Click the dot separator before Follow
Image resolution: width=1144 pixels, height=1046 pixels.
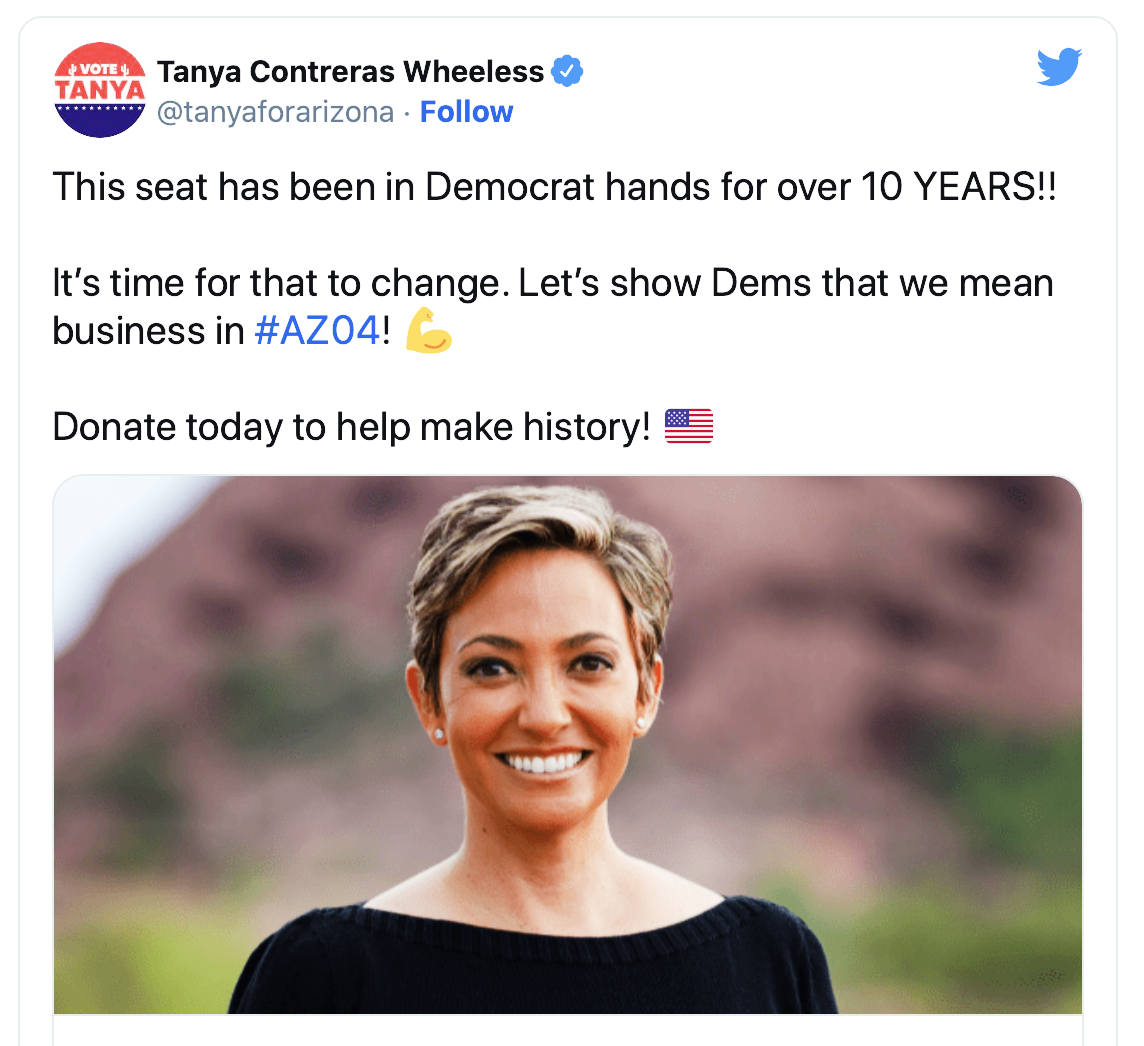406,113
